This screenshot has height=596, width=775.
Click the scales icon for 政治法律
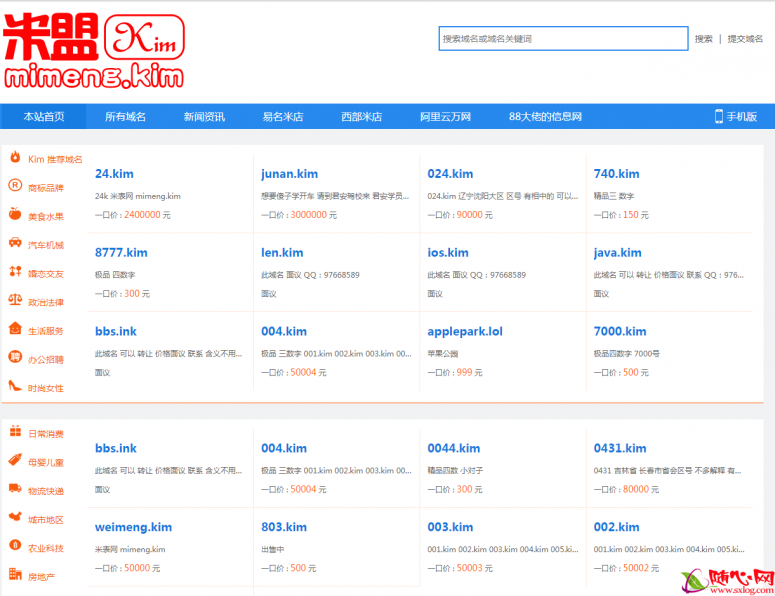[15, 300]
